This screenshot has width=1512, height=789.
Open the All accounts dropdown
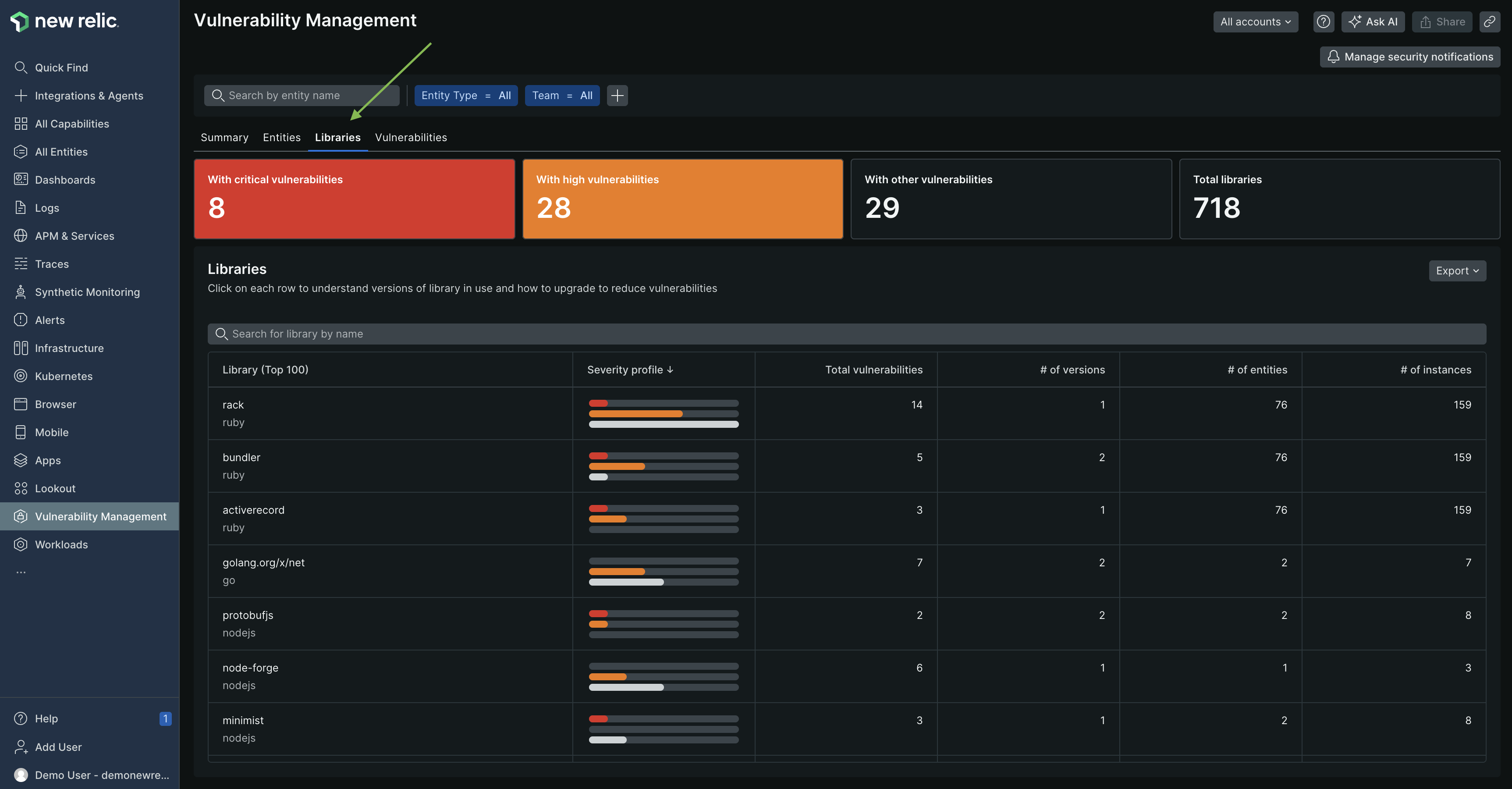click(x=1256, y=22)
